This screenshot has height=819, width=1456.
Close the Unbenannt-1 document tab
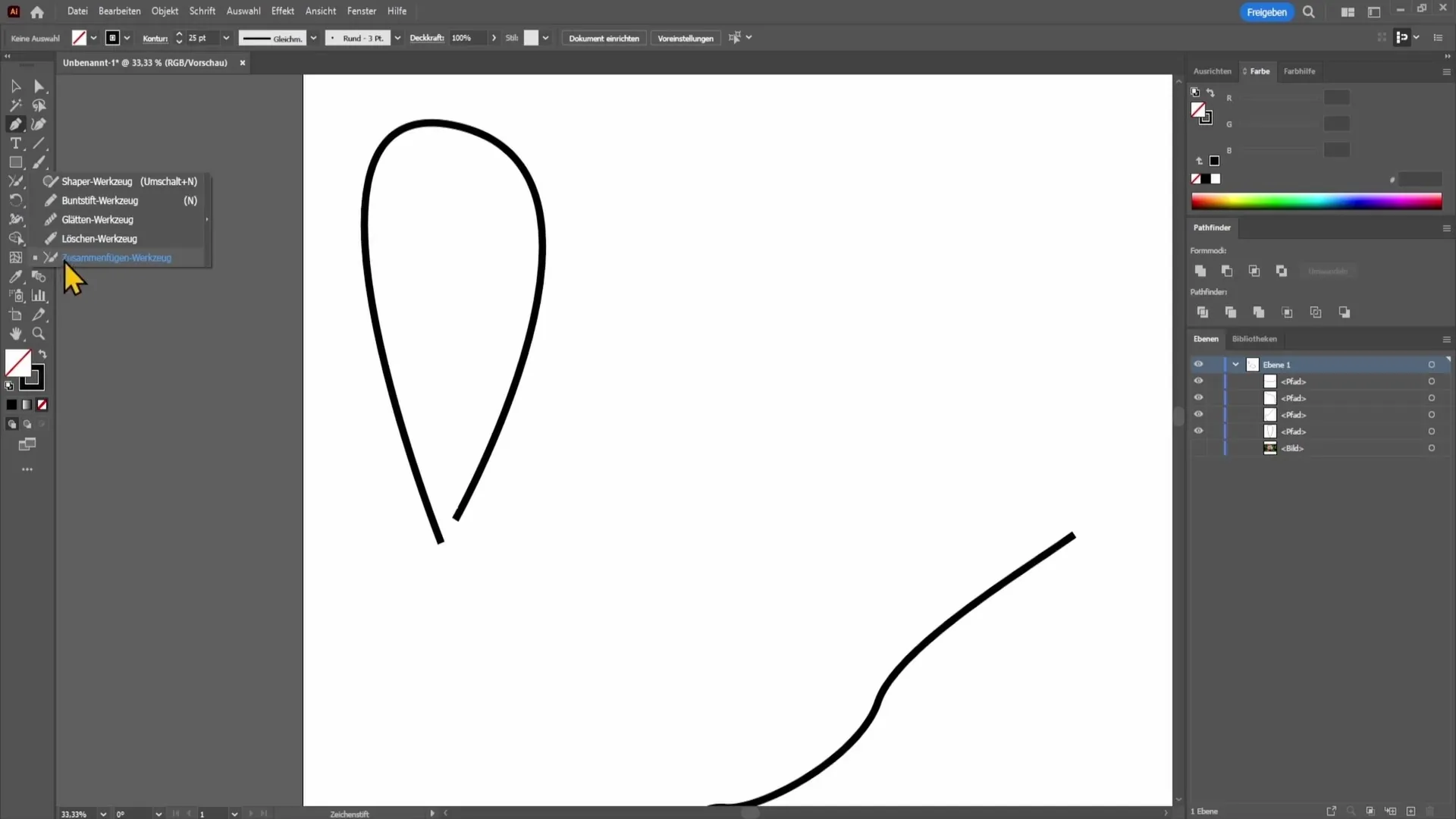tap(243, 63)
